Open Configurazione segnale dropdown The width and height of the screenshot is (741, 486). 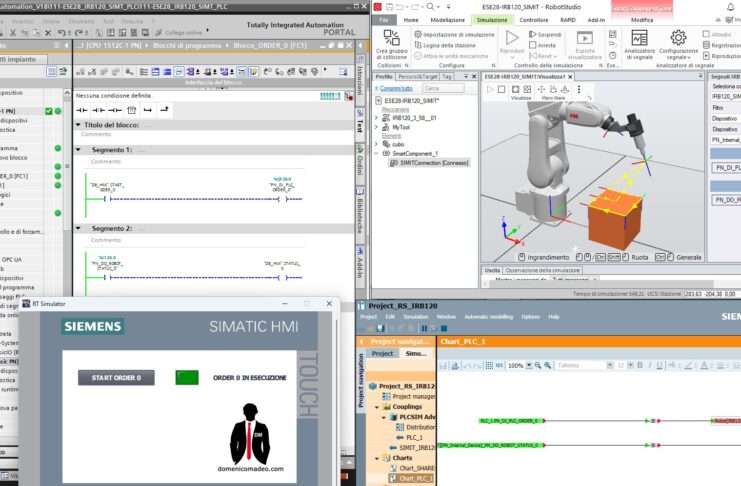pyautogui.click(x=678, y=45)
